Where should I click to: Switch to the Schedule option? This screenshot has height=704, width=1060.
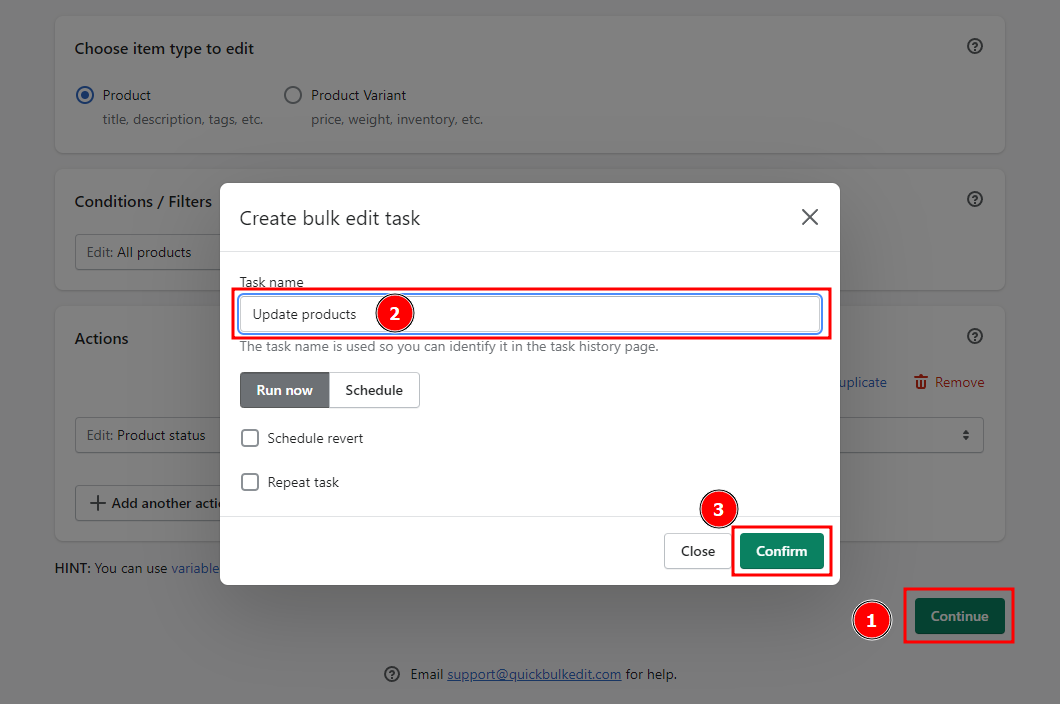tap(374, 390)
